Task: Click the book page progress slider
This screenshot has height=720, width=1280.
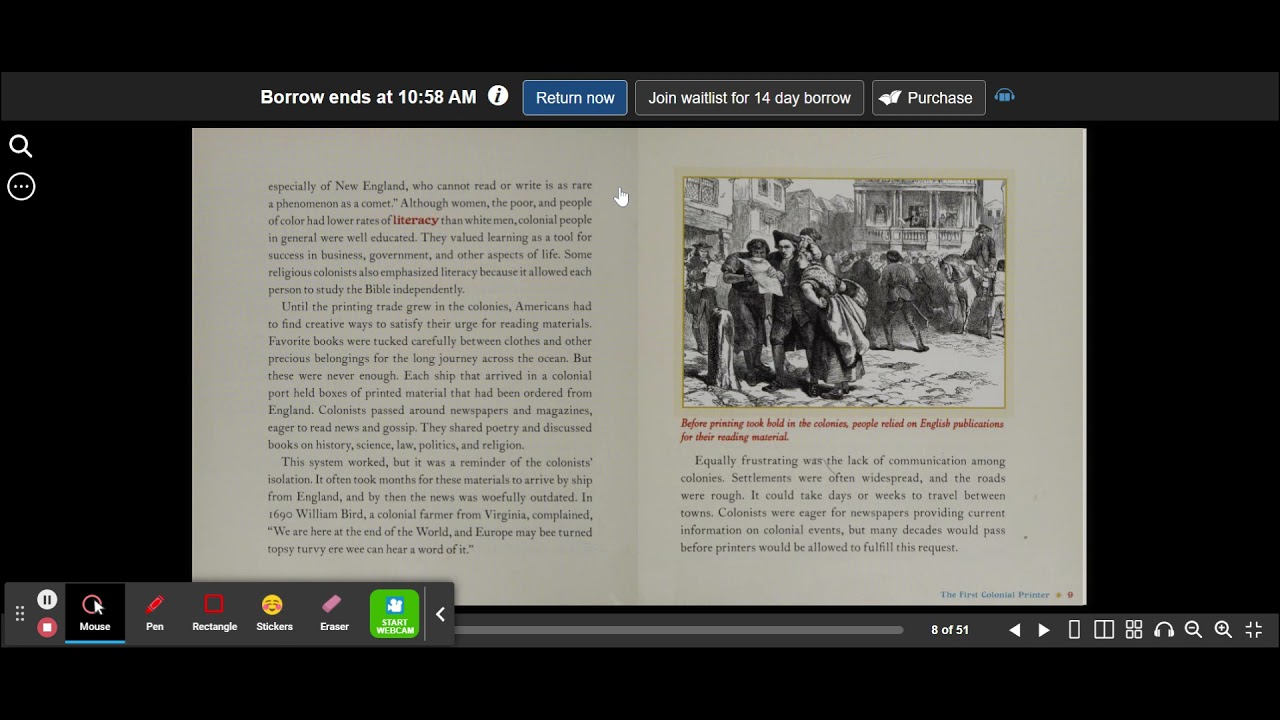Action: point(678,630)
